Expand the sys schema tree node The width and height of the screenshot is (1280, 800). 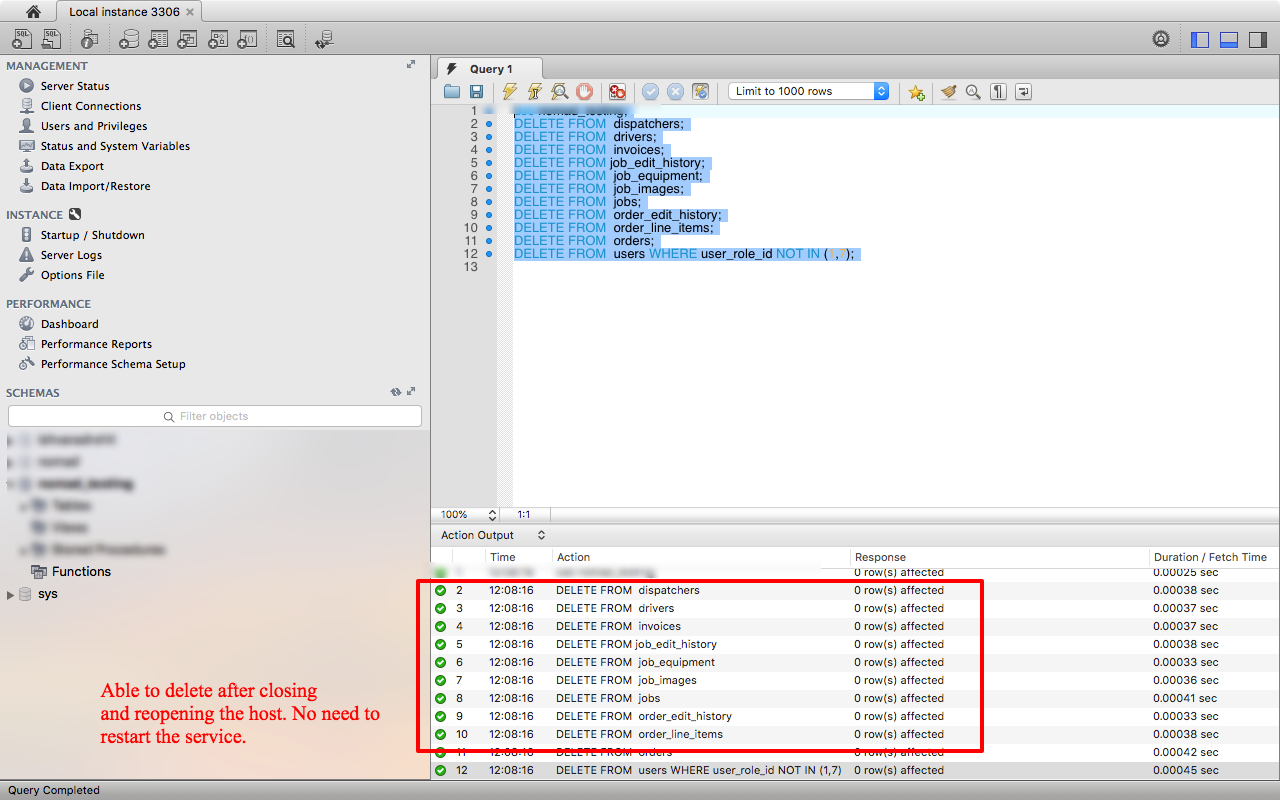(x=11, y=594)
